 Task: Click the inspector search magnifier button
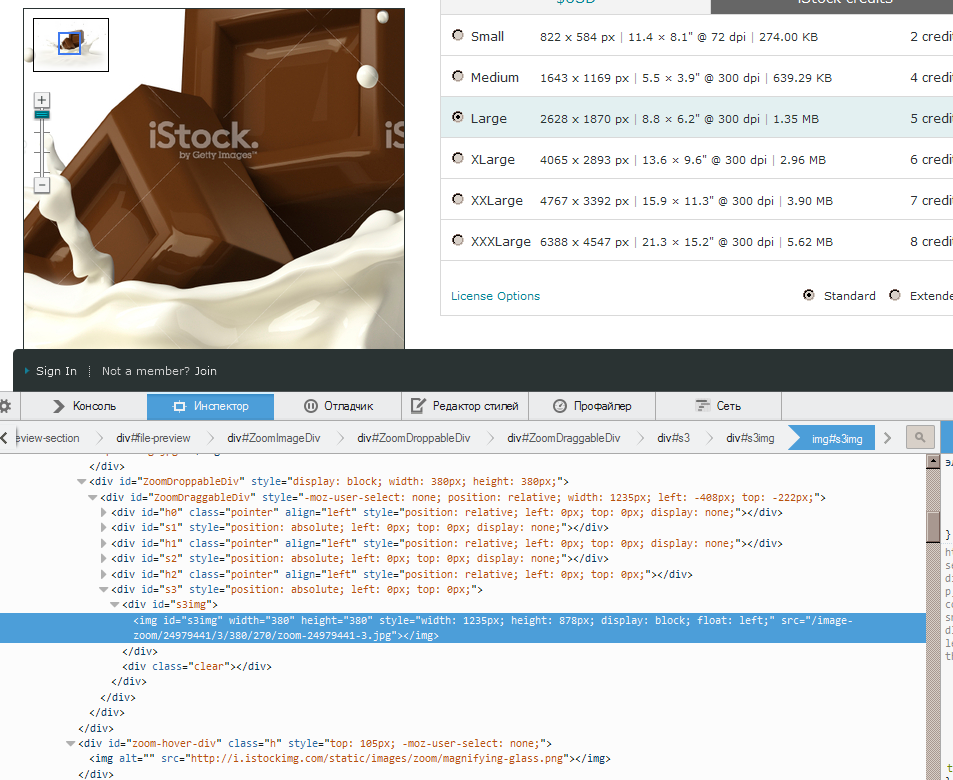[x=920, y=437]
